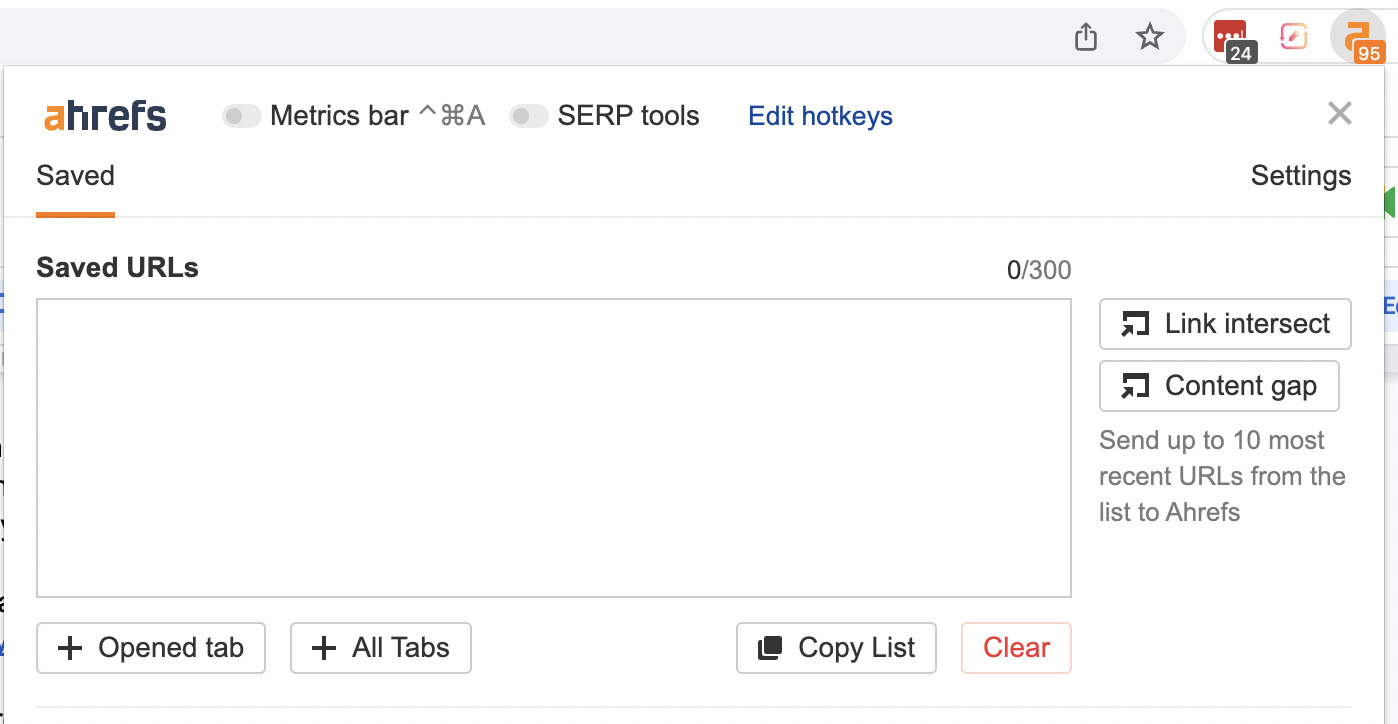The width and height of the screenshot is (1398, 724).
Task: Clear the saved URLs list
Action: coord(1015,648)
